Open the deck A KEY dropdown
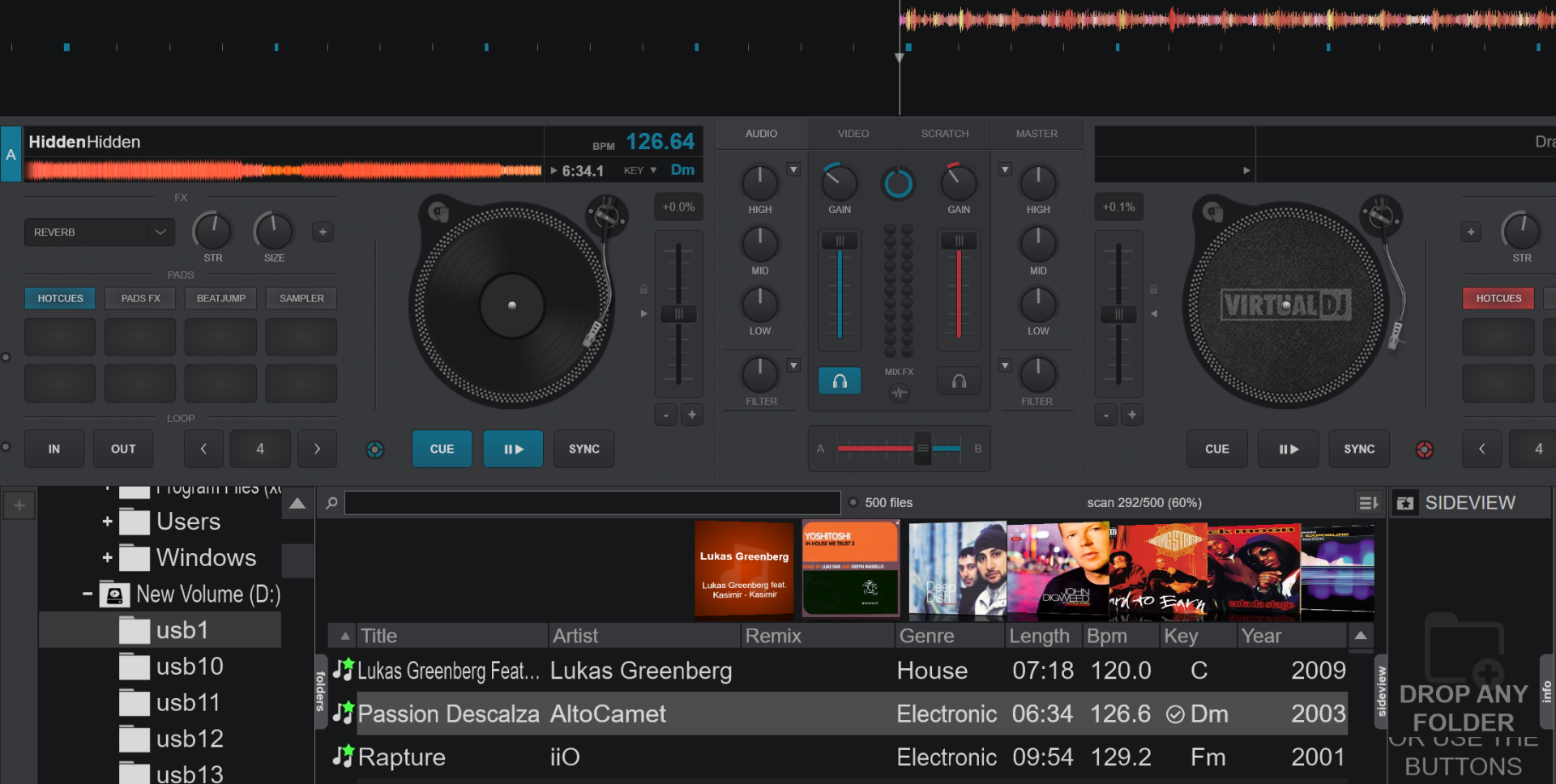The width and height of the screenshot is (1556, 784). point(640,170)
